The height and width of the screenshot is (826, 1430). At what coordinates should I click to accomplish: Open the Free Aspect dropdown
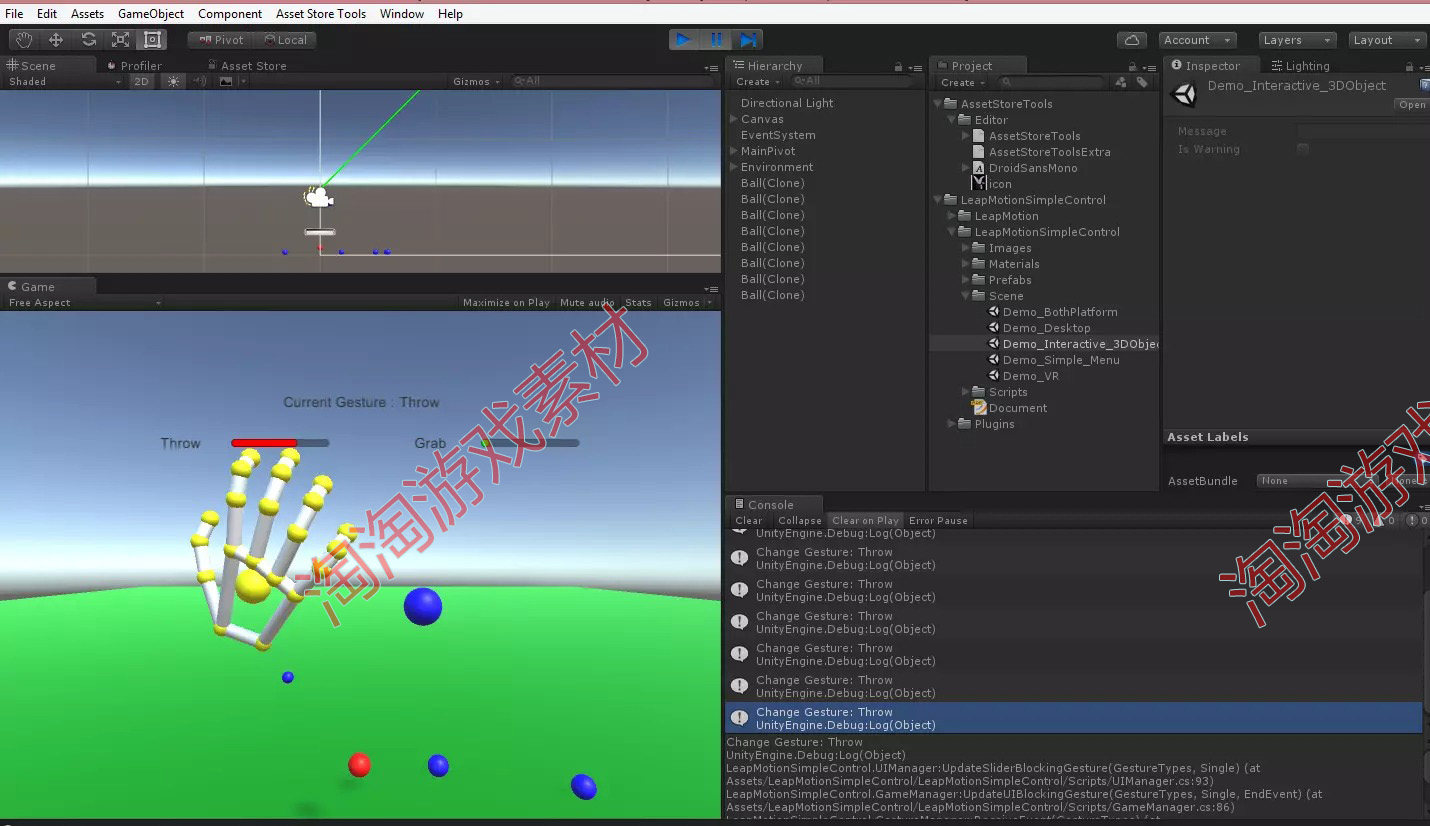click(x=84, y=302)
